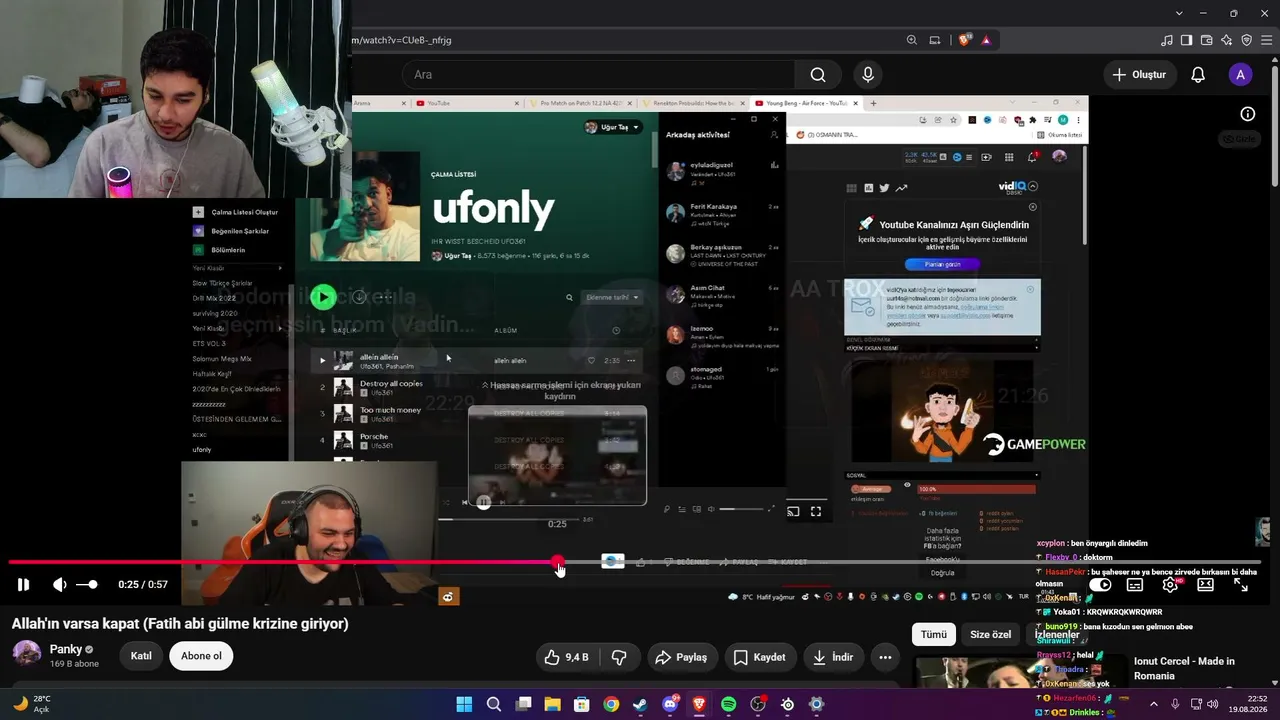Open Task View on taskbar
The width and height of the screenshot is (1280, 720).
click(523, 704)
